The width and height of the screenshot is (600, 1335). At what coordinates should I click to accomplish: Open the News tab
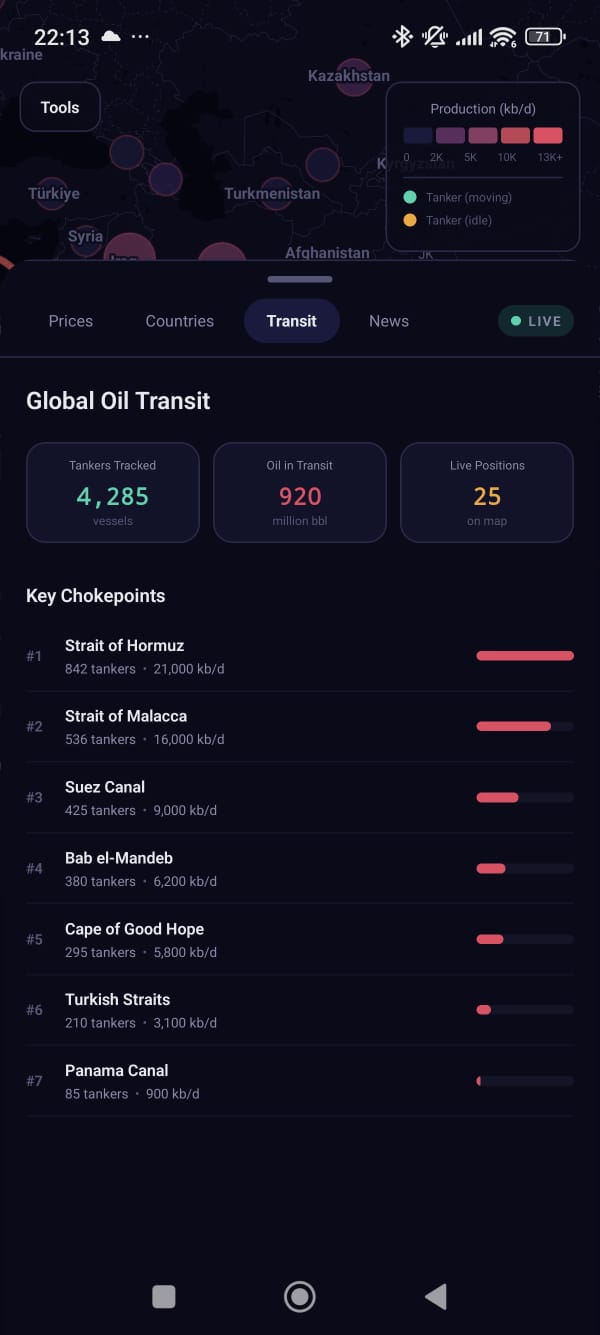click(389, 321)
